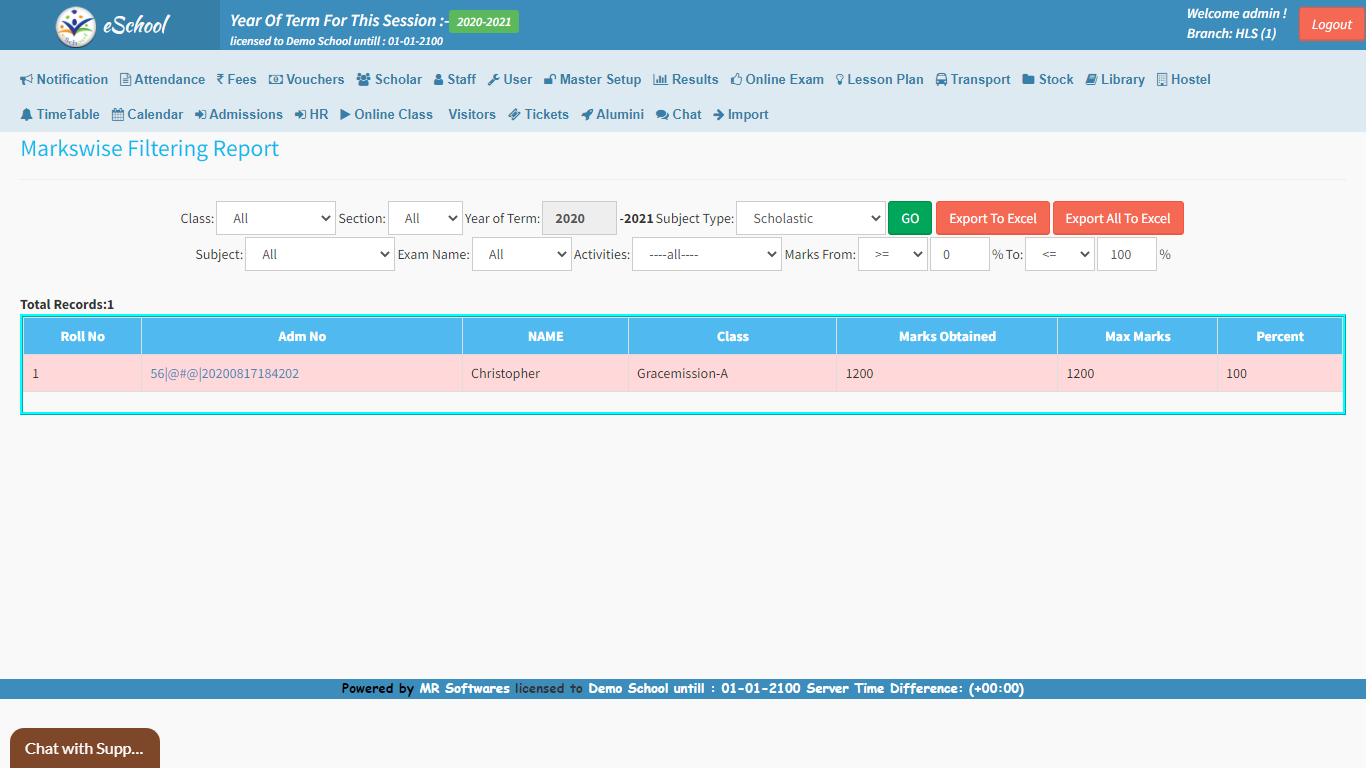Click the Alumini rocket icon
The image size is (1366, 768).
587,115
